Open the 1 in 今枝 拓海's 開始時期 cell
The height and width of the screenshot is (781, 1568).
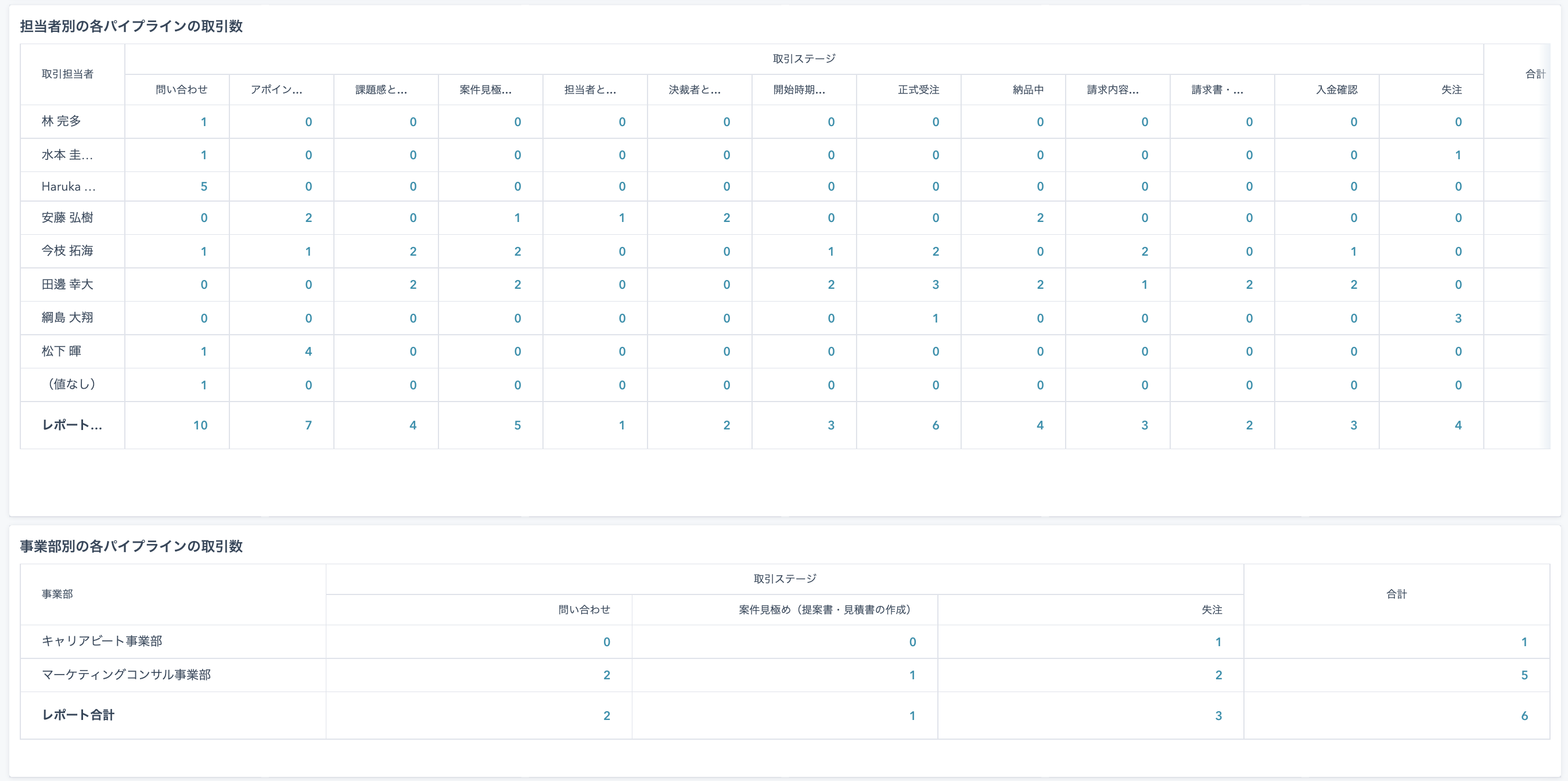point(831,251)
